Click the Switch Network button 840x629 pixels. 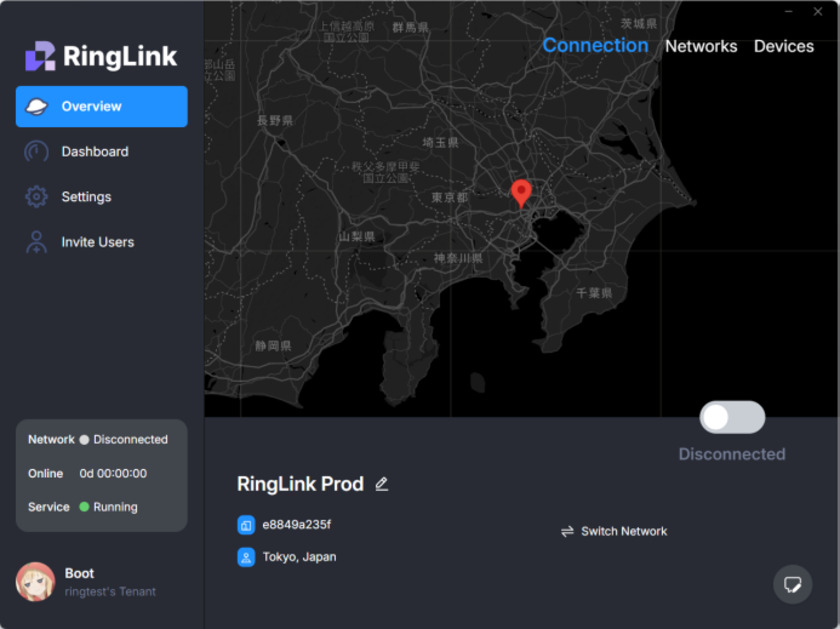[614, 531]
